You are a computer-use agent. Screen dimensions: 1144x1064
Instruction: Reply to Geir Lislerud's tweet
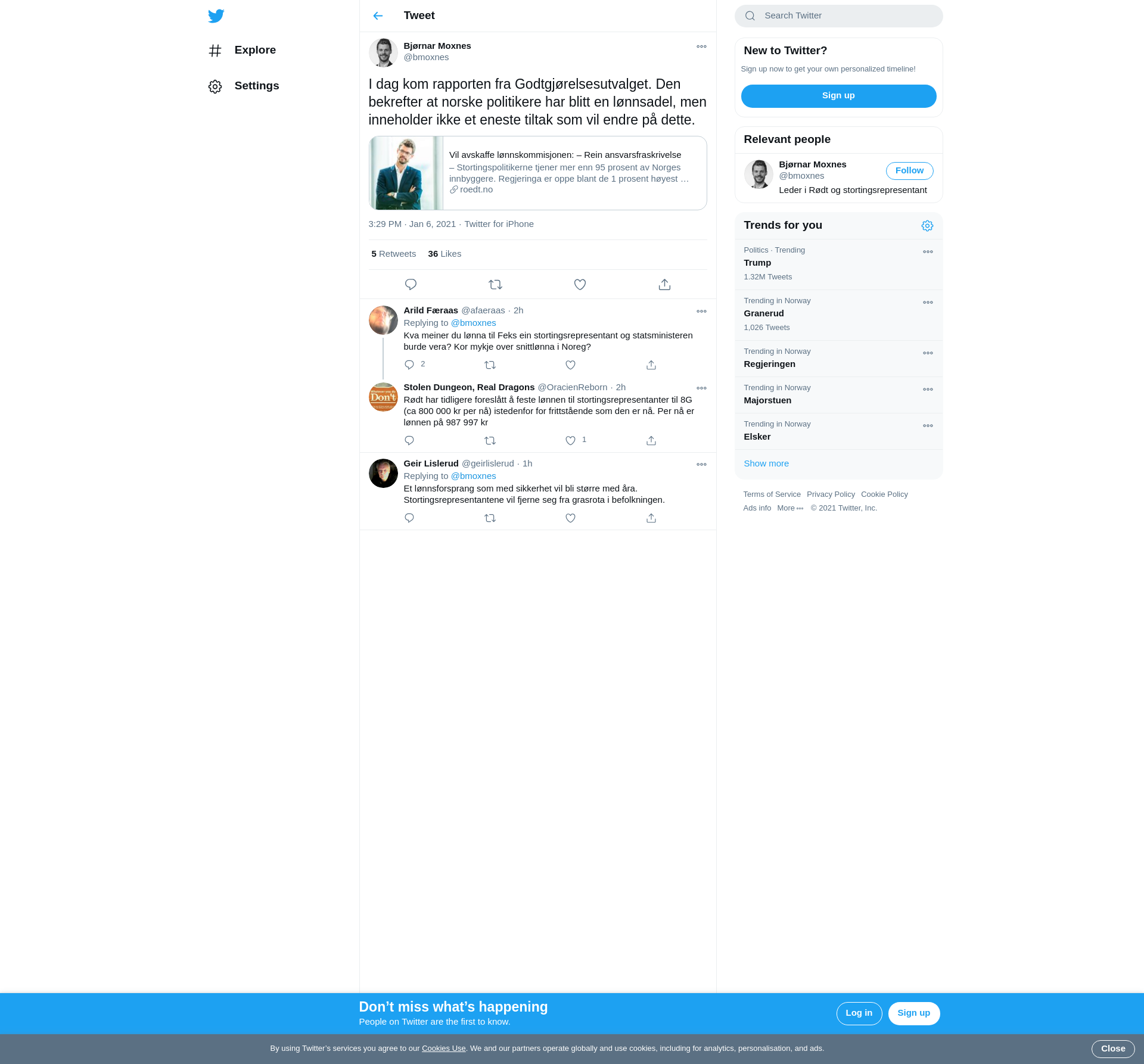[409, 518]
